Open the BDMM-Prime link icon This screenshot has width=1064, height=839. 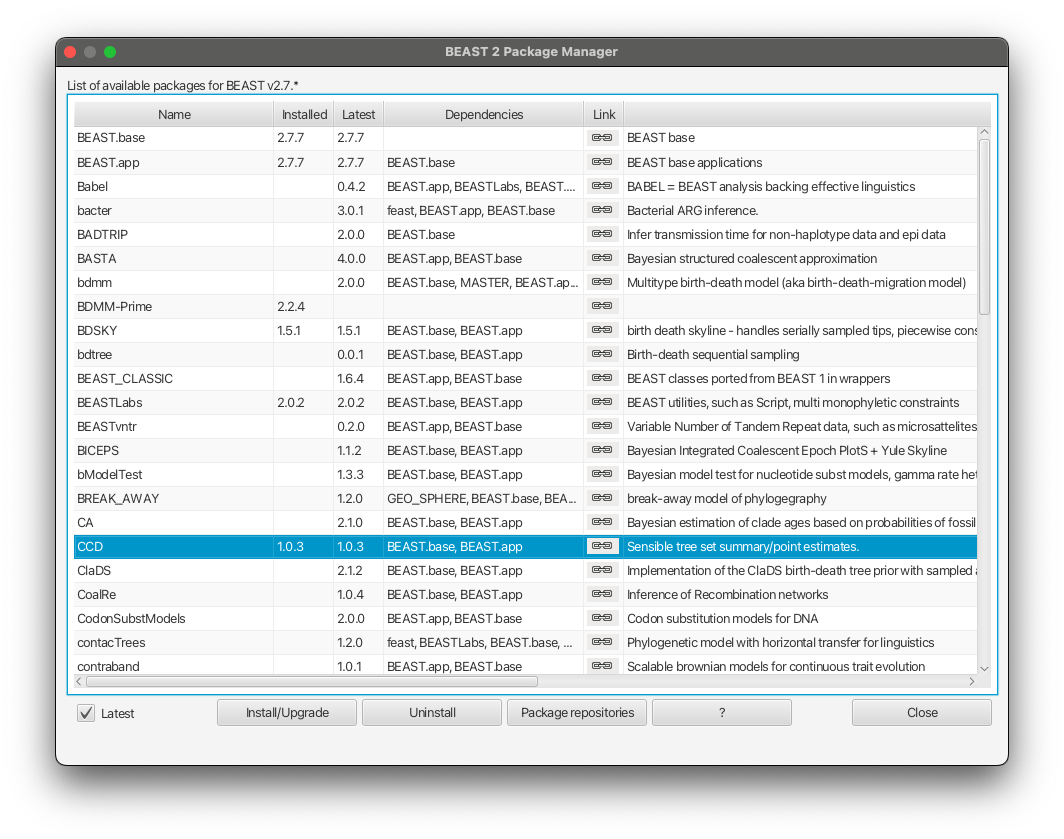coord(602,306)
